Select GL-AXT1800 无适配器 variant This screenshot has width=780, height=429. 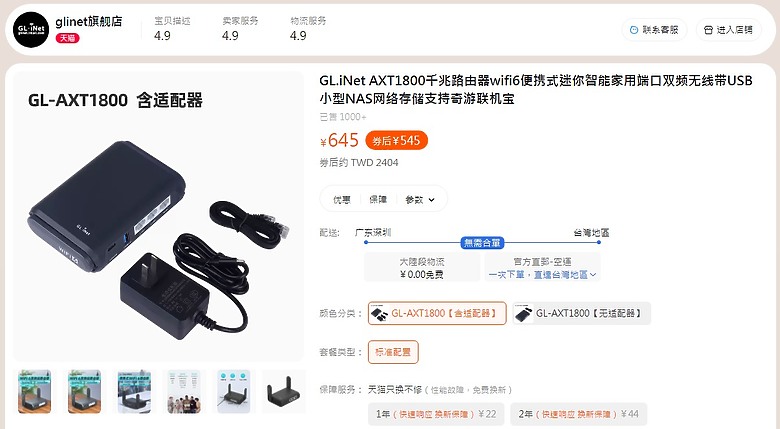coord(582,314)
